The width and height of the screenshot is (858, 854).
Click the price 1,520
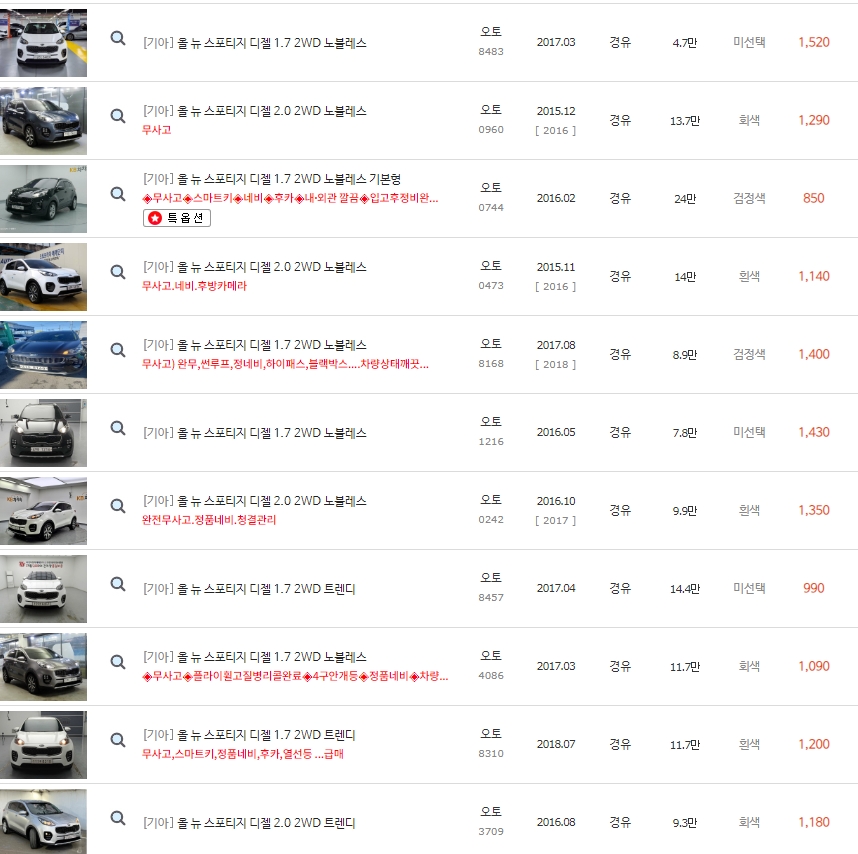pyautogui.click(x=814, y=42)
